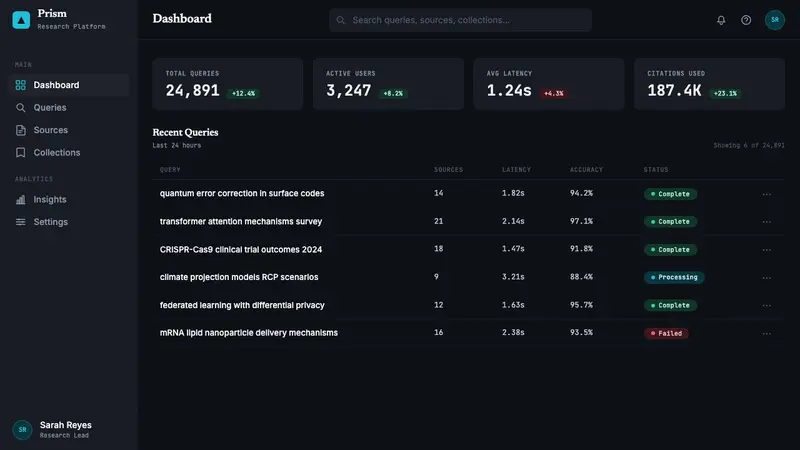Open the Queries sidebar item
Image resolution: width=800 pixels, height=450 pixels.
point(69,108)
